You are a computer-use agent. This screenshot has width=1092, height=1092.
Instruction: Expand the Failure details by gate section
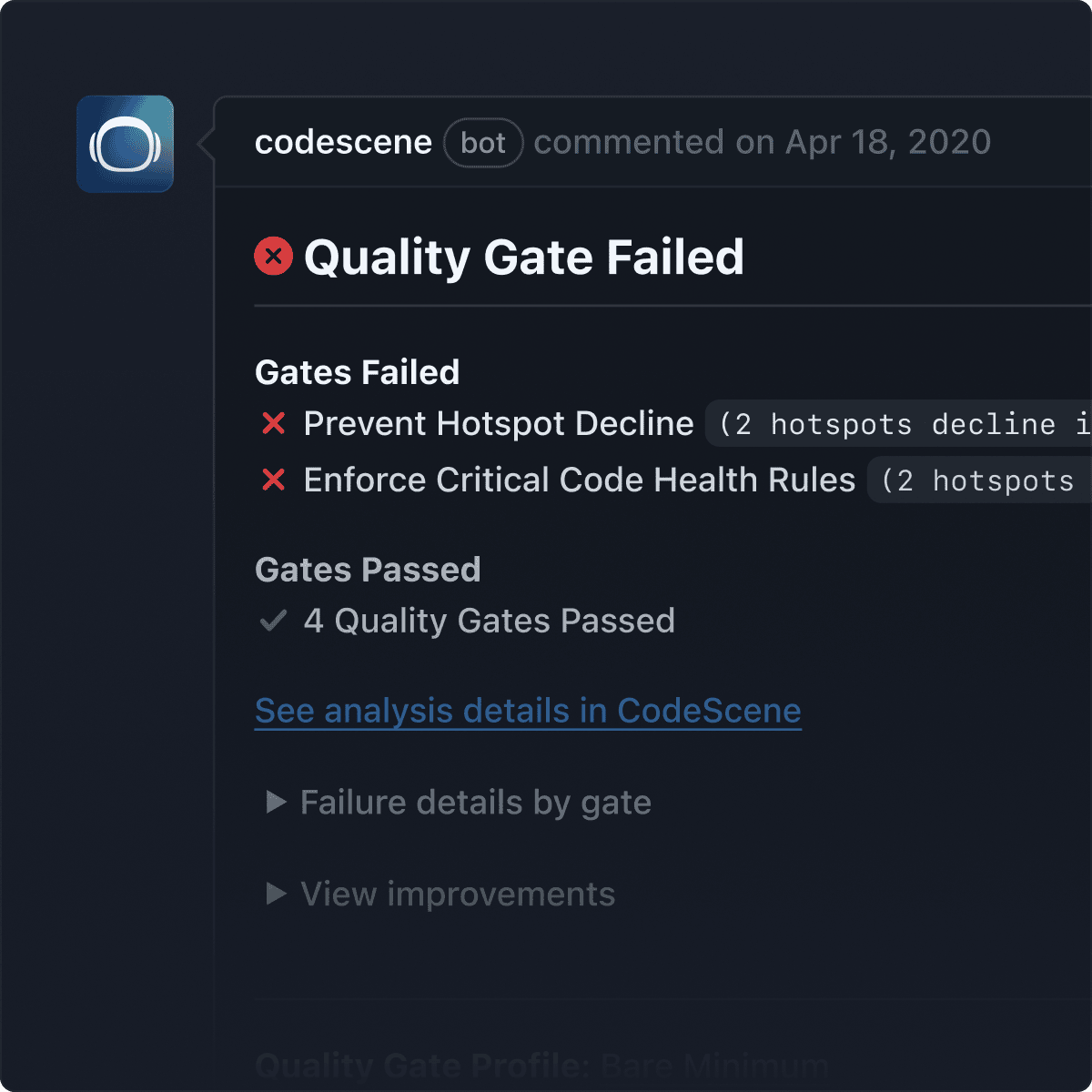(476, 803)
